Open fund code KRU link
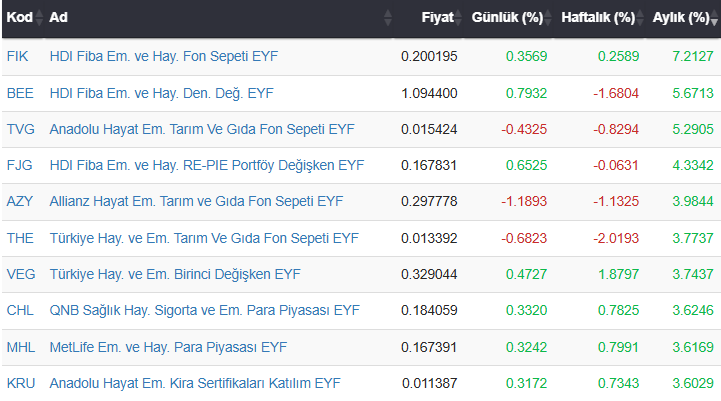This screenshot has height=401, width=721. [21, 383]
